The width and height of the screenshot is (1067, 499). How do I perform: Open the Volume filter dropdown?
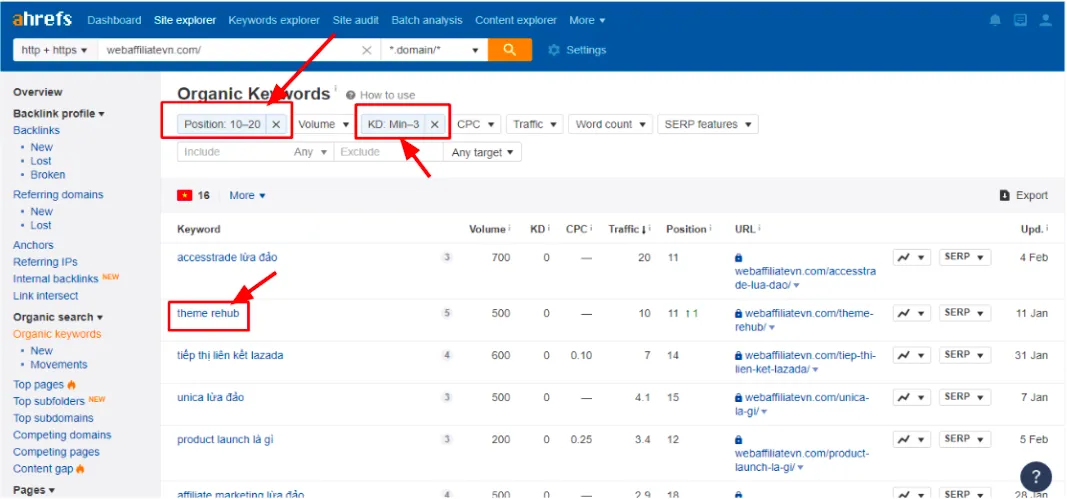click(323, 124)
